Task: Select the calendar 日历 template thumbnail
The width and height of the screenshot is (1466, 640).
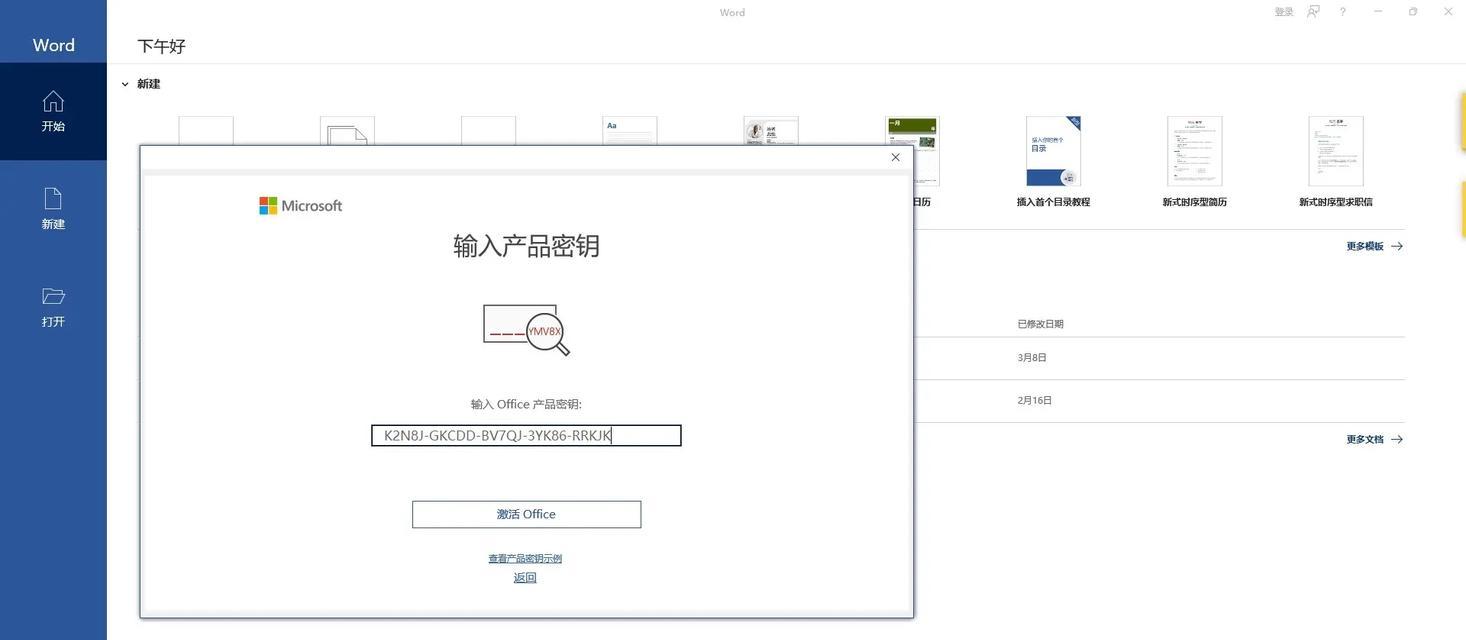Action: click(x=912, y=151)
